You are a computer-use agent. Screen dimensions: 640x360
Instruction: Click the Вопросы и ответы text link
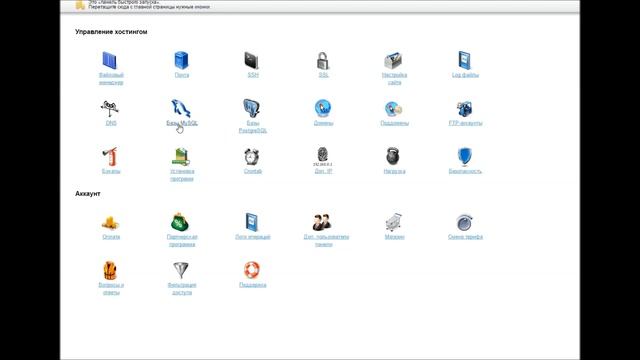pos(111,289)
